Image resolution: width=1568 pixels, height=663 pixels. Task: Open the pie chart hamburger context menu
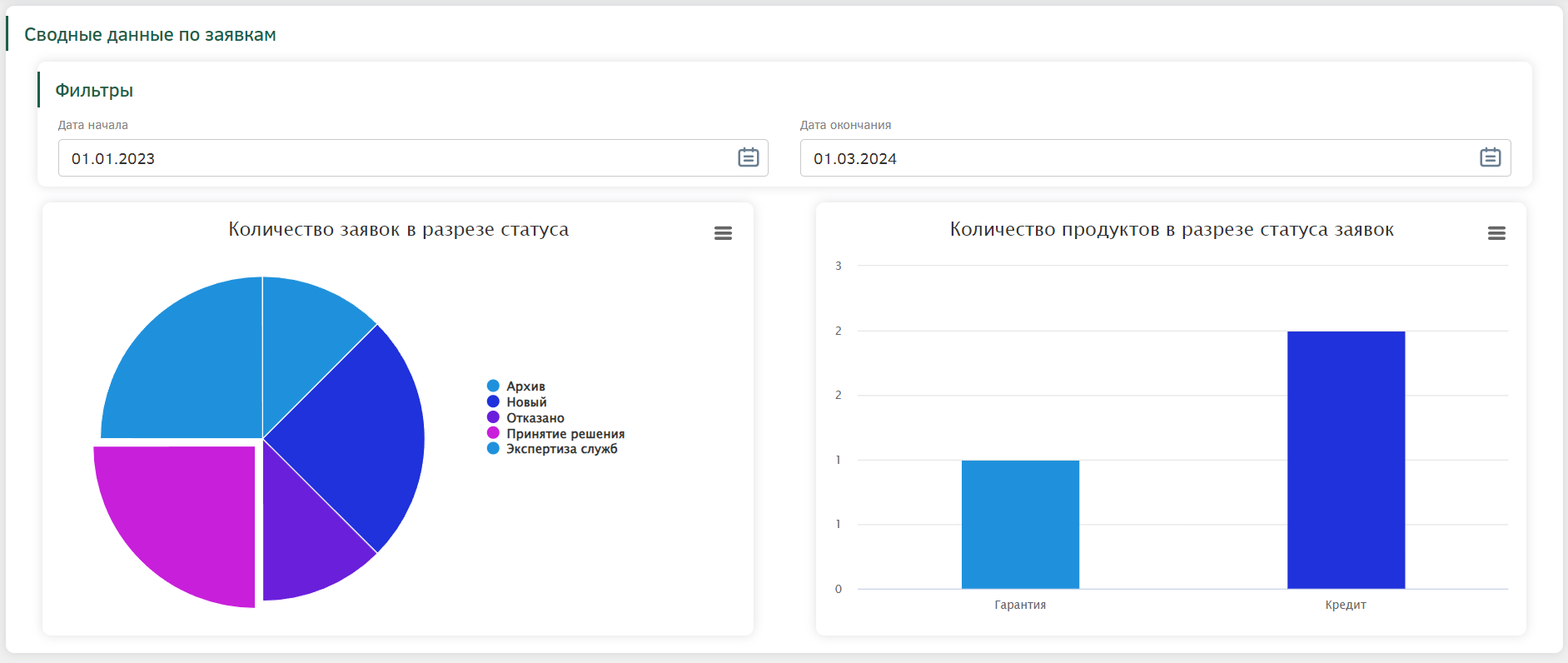point(723,233)
